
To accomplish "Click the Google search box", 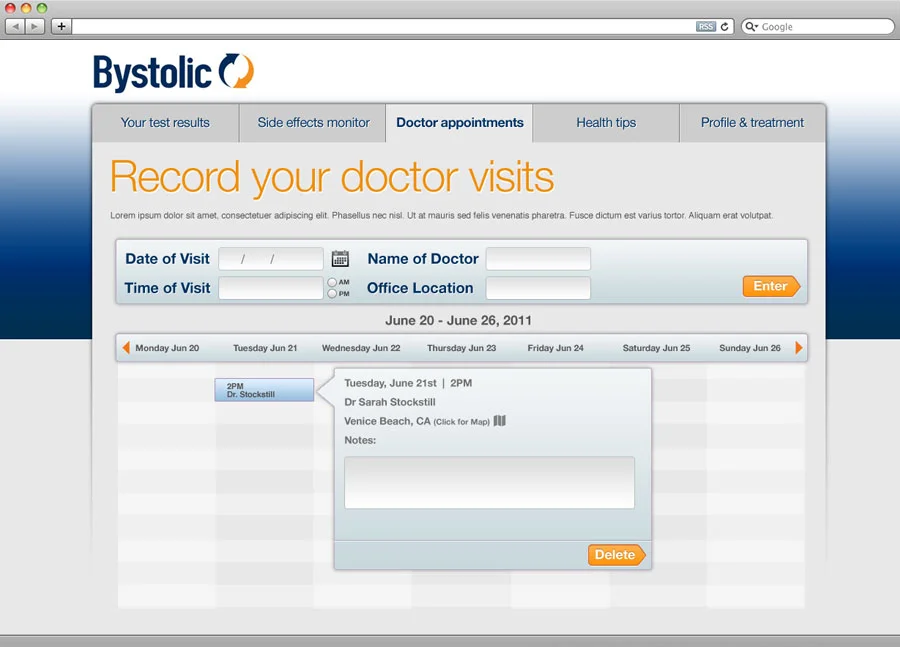I will [818, 26].
